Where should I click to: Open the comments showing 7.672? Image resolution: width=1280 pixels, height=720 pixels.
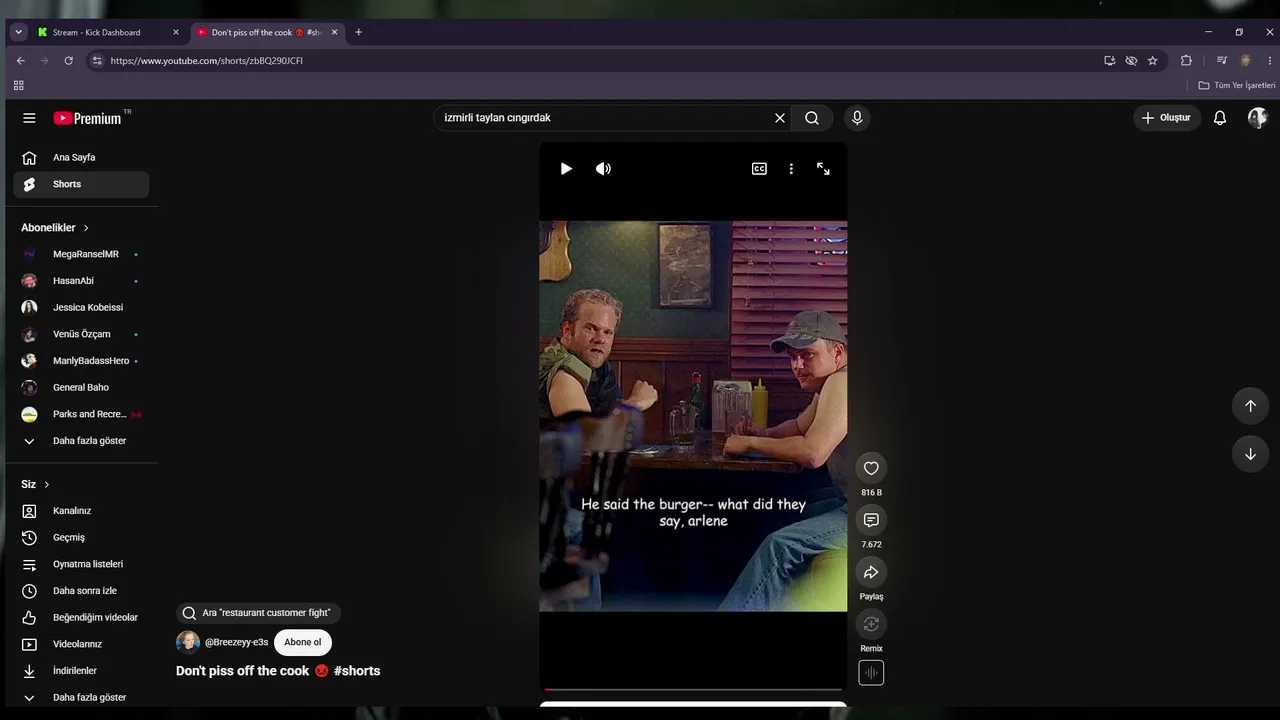coord(871,520)
